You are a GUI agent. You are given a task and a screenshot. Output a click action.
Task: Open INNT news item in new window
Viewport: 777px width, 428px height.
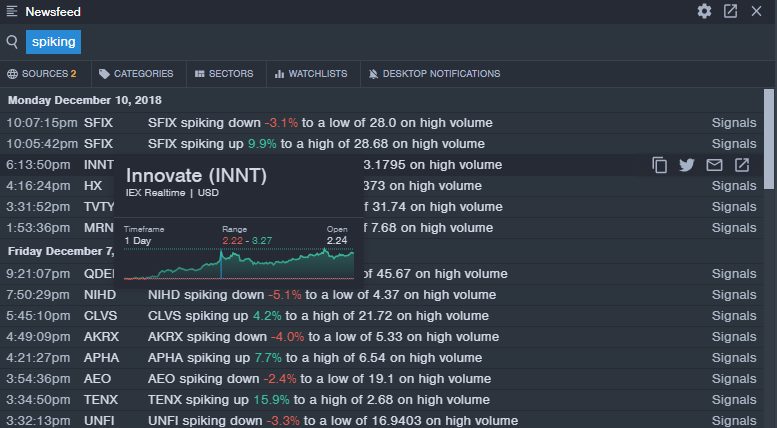tap(742, 165)
